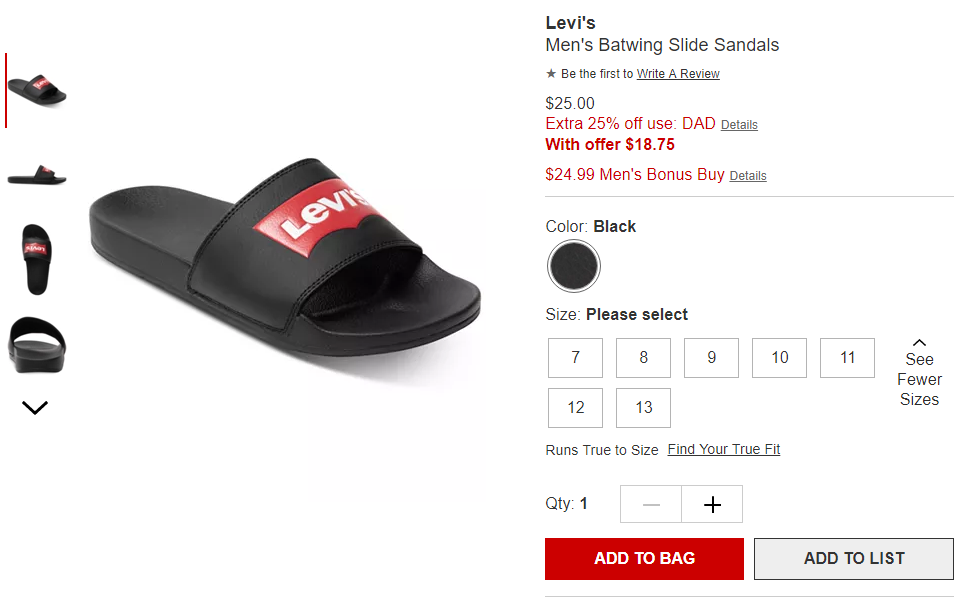
Task: Open the Find Your True Fit link
Action: tap(724, 449)
